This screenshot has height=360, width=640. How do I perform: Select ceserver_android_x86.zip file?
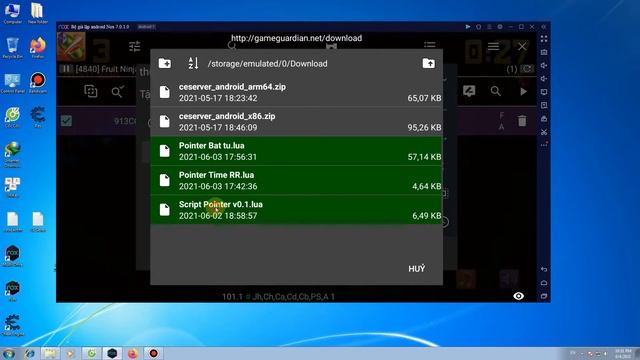pyautogui.click(x=297, y=122)
